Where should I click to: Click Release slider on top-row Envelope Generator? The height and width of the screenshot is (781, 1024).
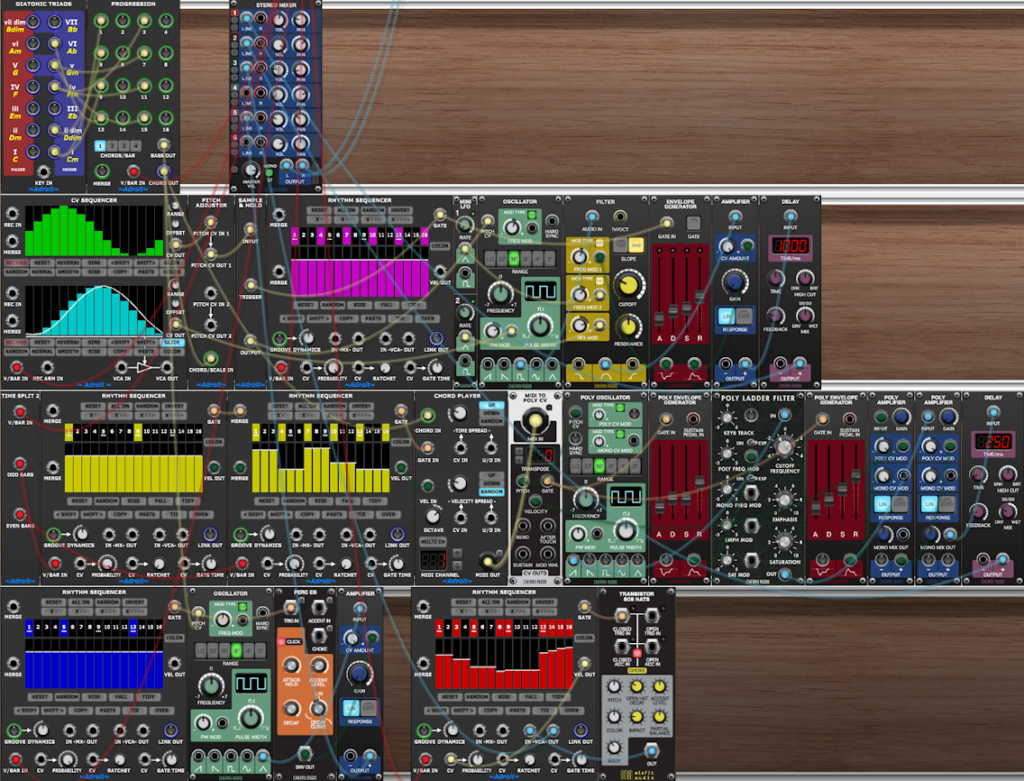[699, 297]
